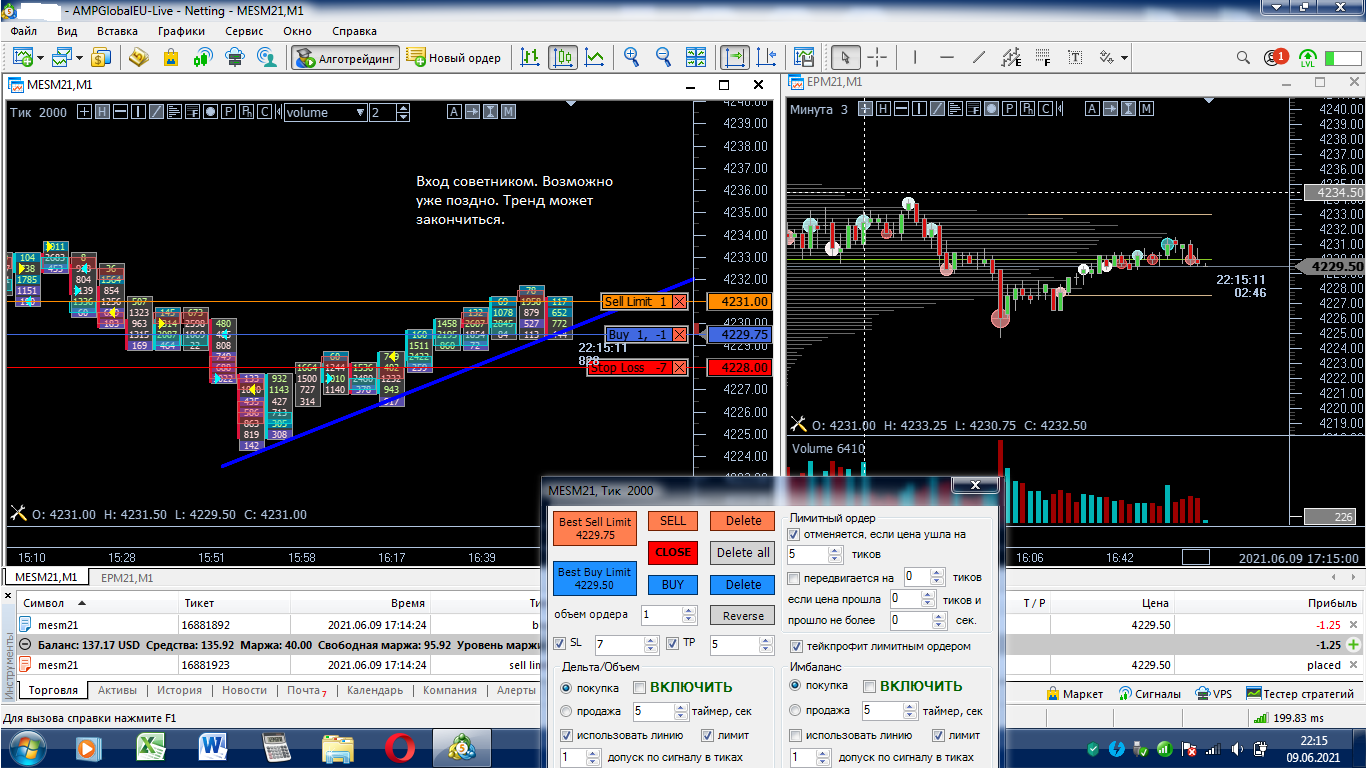This screenshot has width=1366, height=768.
Task: Click the Delete all button
Action: (743, 552)
